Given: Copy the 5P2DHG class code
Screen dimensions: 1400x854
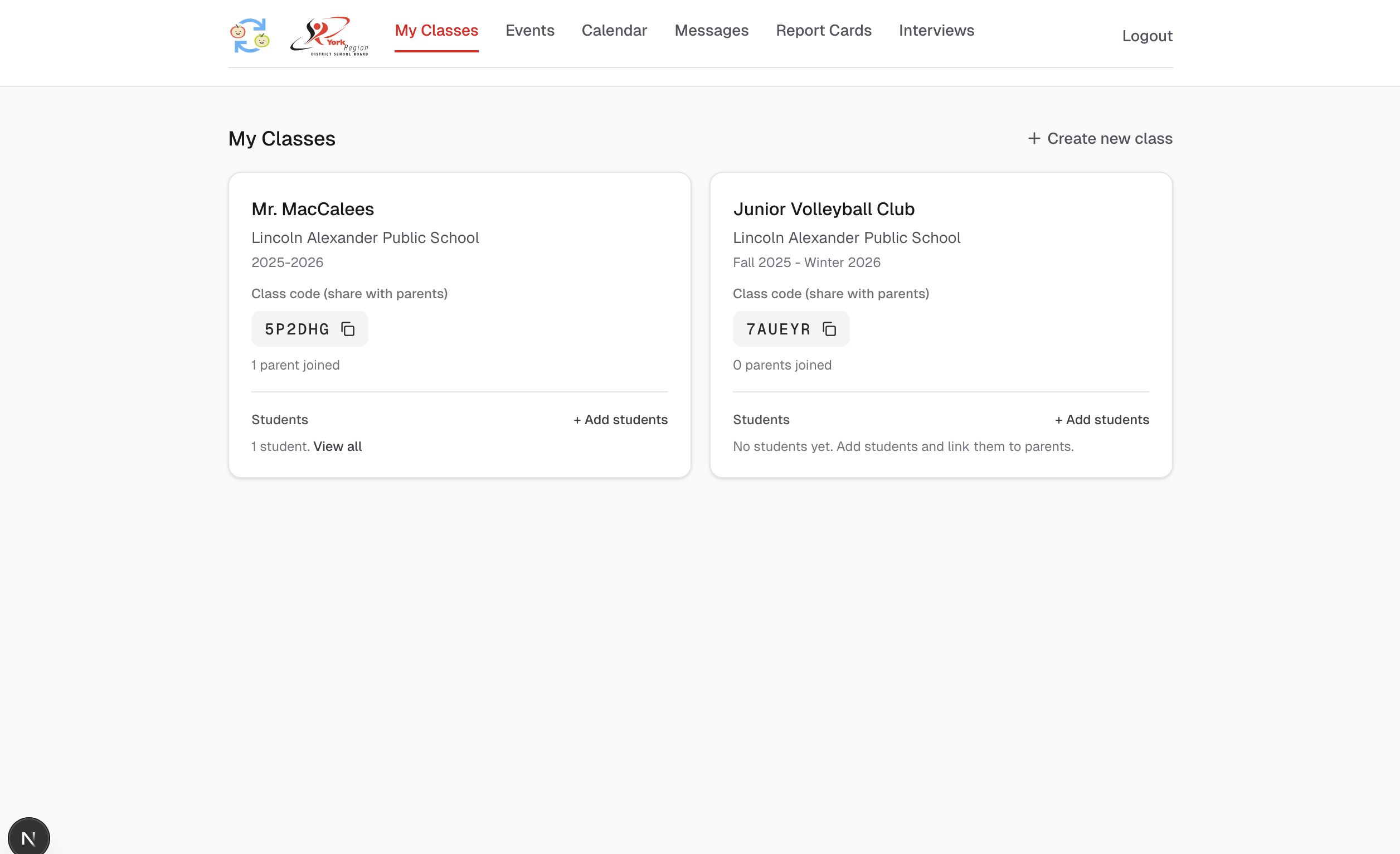Looking at the screenshot, I should [348, 329].
